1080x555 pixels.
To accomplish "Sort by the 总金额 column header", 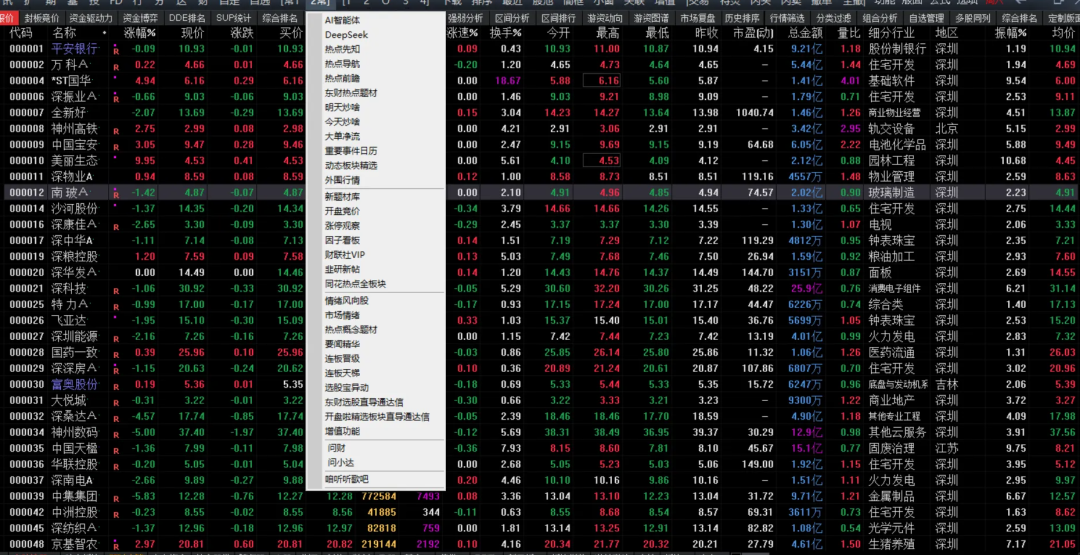I will [804, 33].
